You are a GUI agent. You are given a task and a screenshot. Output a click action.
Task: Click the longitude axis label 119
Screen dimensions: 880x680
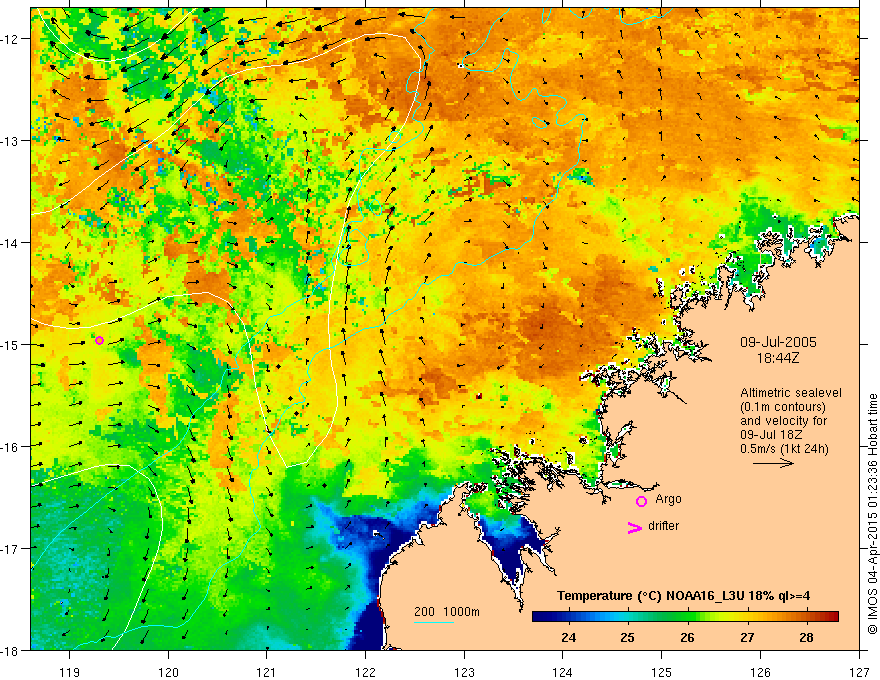(x=69, y=672)
